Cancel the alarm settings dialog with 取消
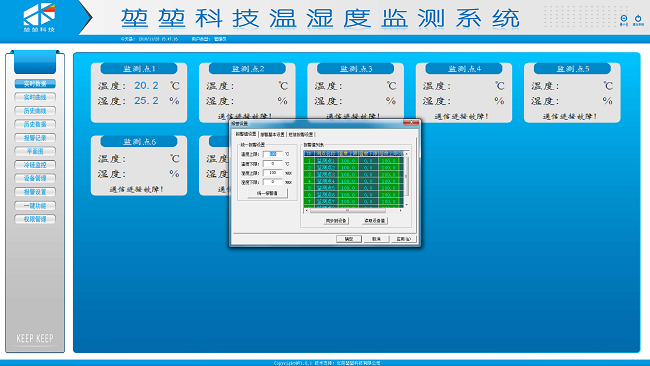 point(376,239)
